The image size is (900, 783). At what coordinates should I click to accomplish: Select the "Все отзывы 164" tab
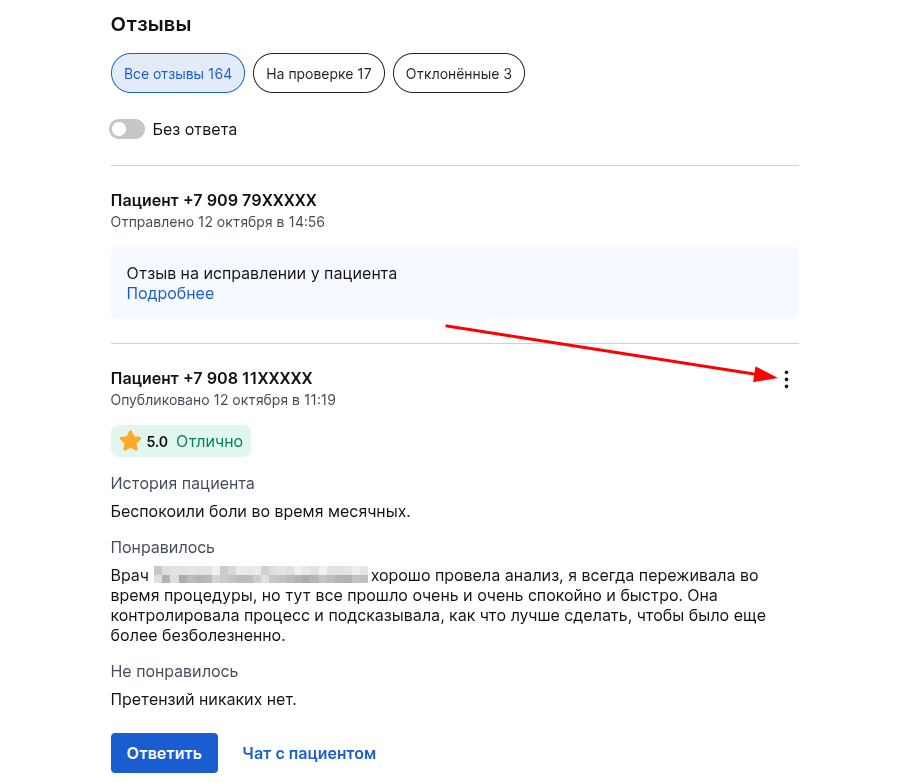tap(178, 74)
